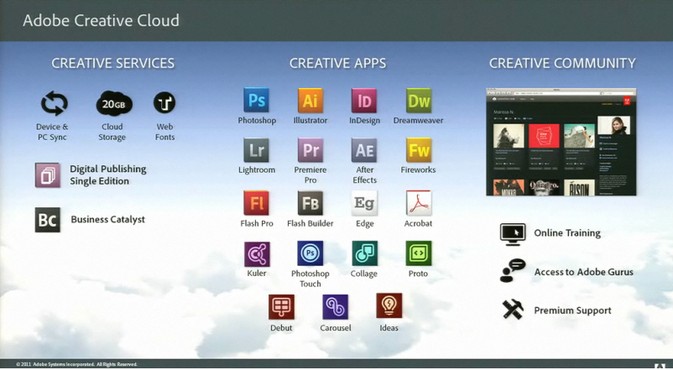Select the Debut app icon
Image resolution: width=673 pixels, height=370 pixels.
pos(282,306)
